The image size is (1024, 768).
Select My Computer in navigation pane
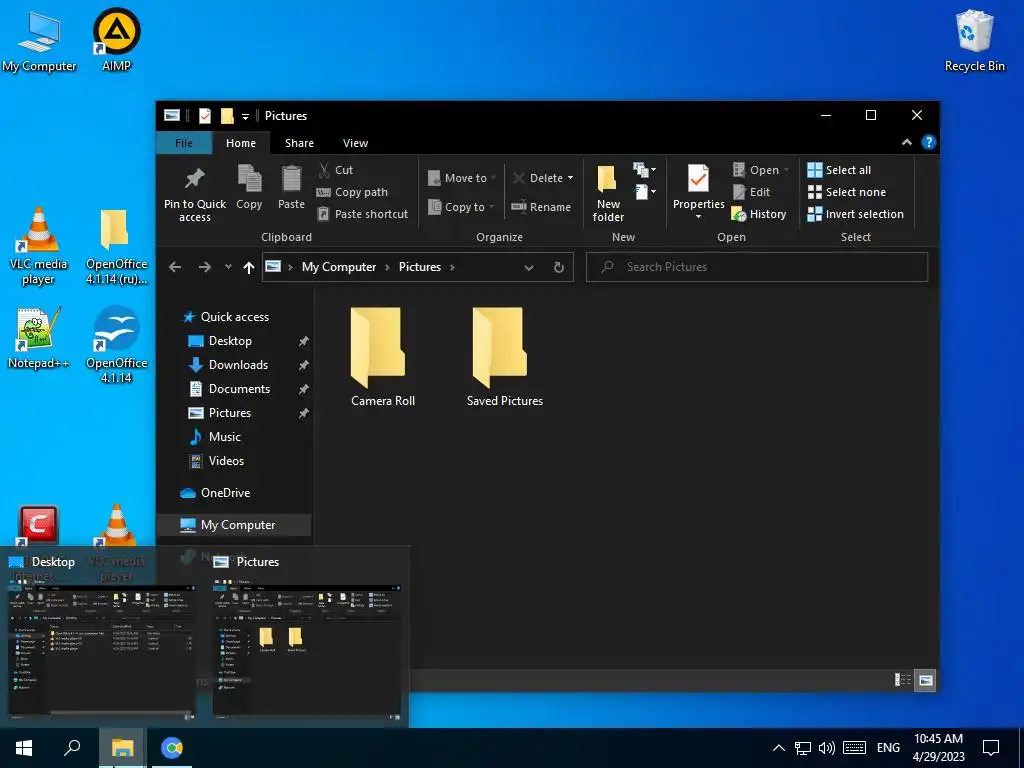tap(234, 525)
